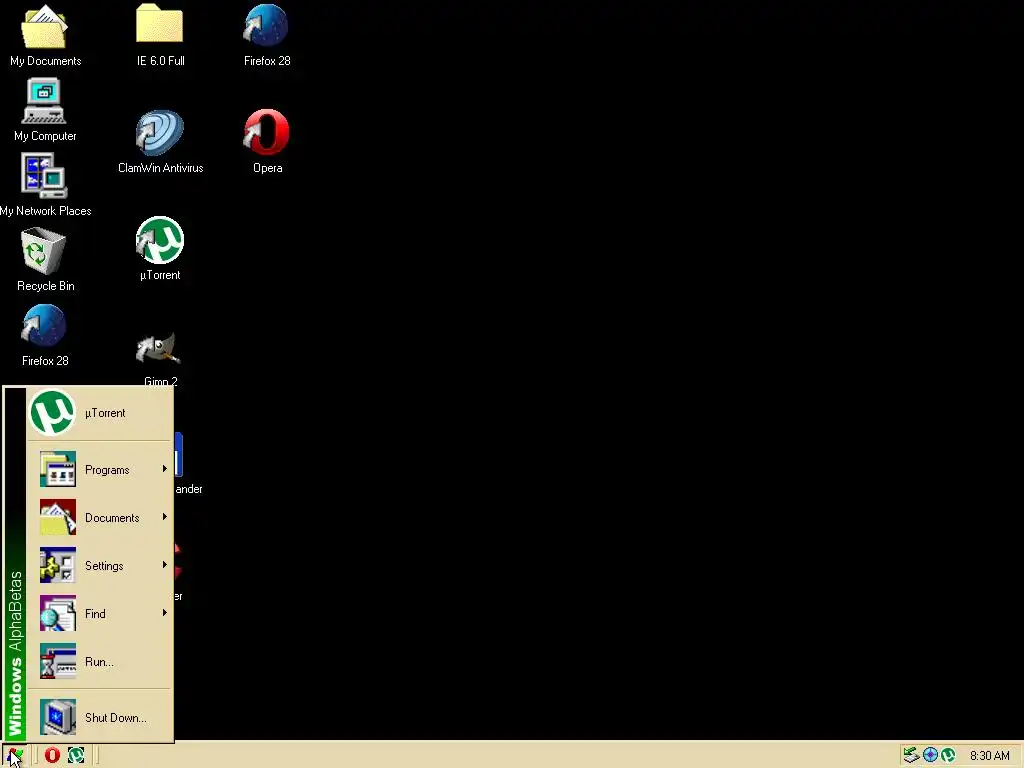The image size is (1024, 768).
Task: Launch Opera from quick launch bar
Action: 52,756
